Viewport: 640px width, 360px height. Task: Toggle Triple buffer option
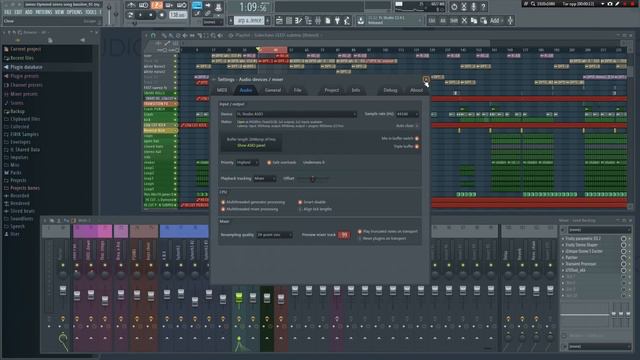click(417, 146)
